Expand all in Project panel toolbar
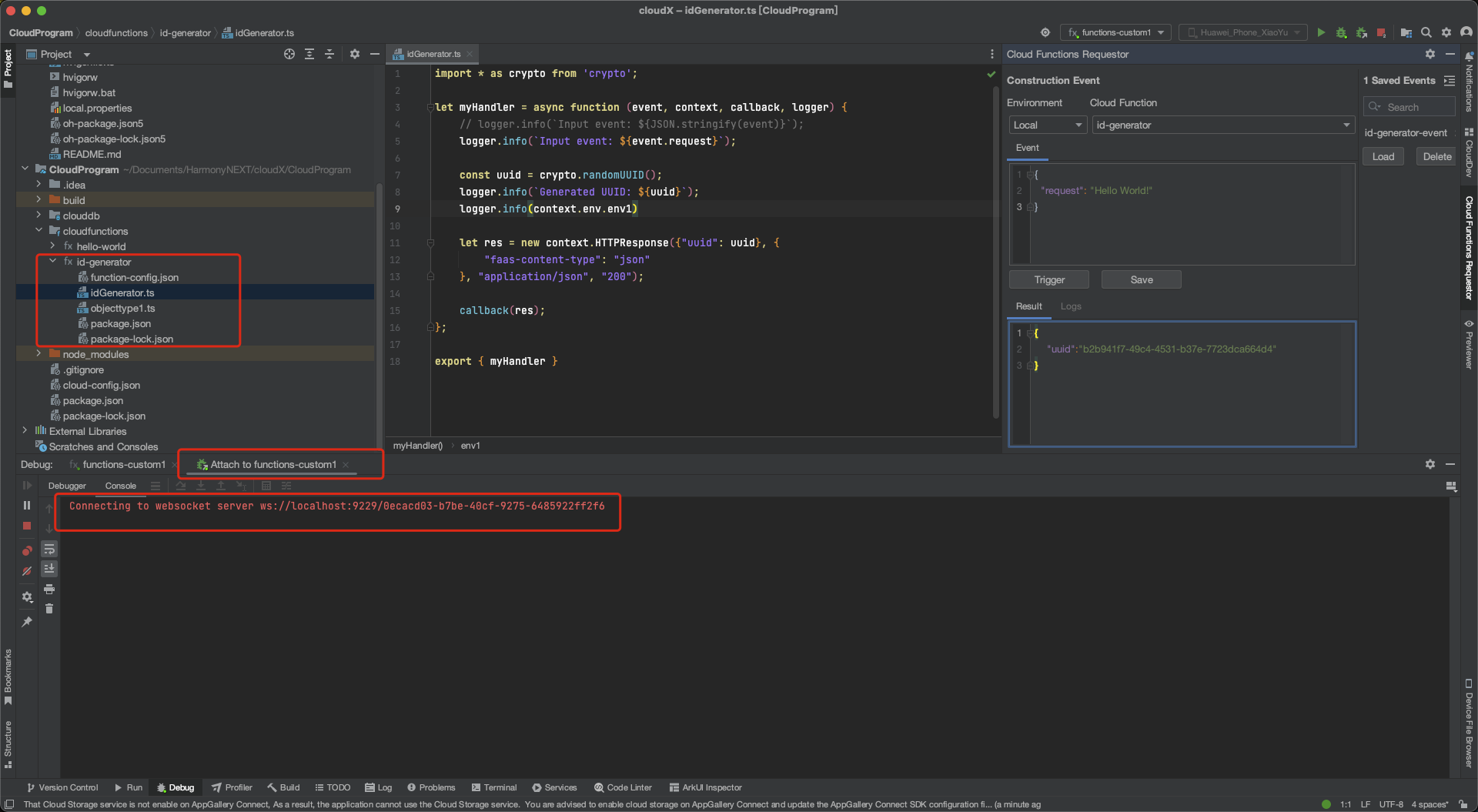This screenshot has width=1478, height=812. (309, 54)
